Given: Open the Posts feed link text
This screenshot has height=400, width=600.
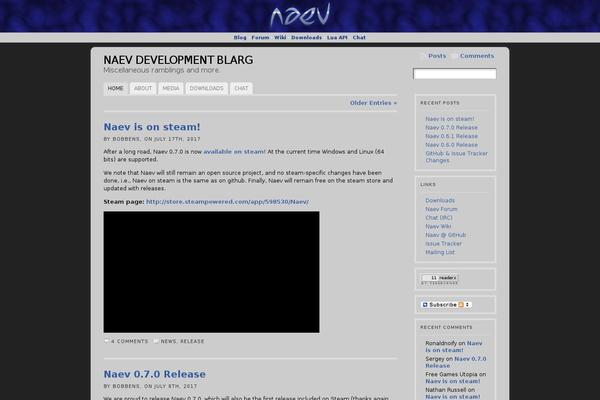Looking at the screenshot, I should [437, 56].
